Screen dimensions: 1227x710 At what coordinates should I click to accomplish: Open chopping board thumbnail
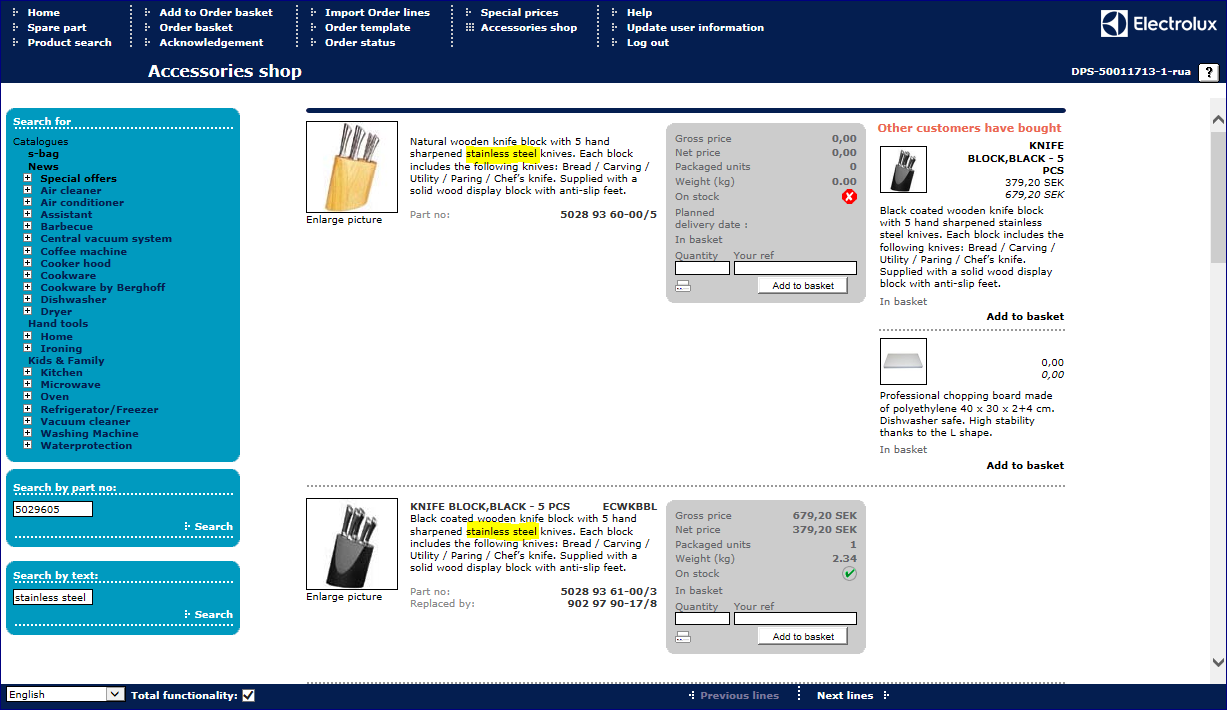pos(903,361)
